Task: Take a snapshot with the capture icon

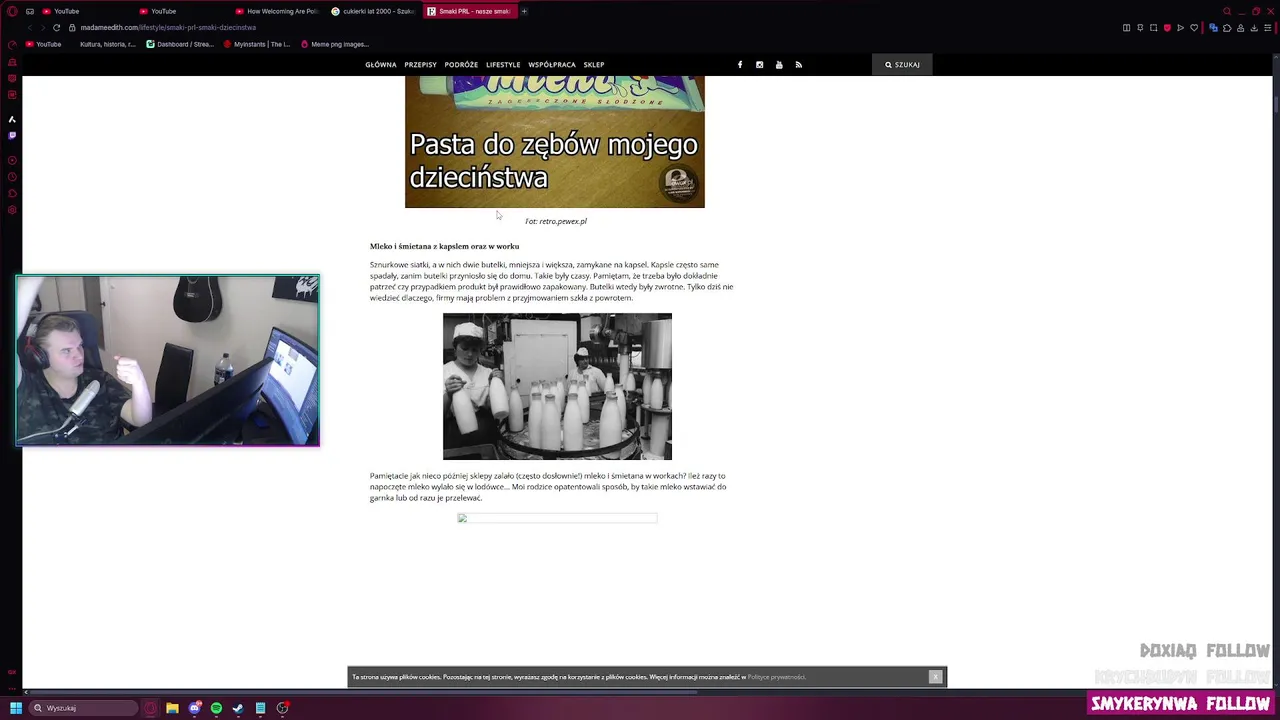Action: coord(1153,28)
